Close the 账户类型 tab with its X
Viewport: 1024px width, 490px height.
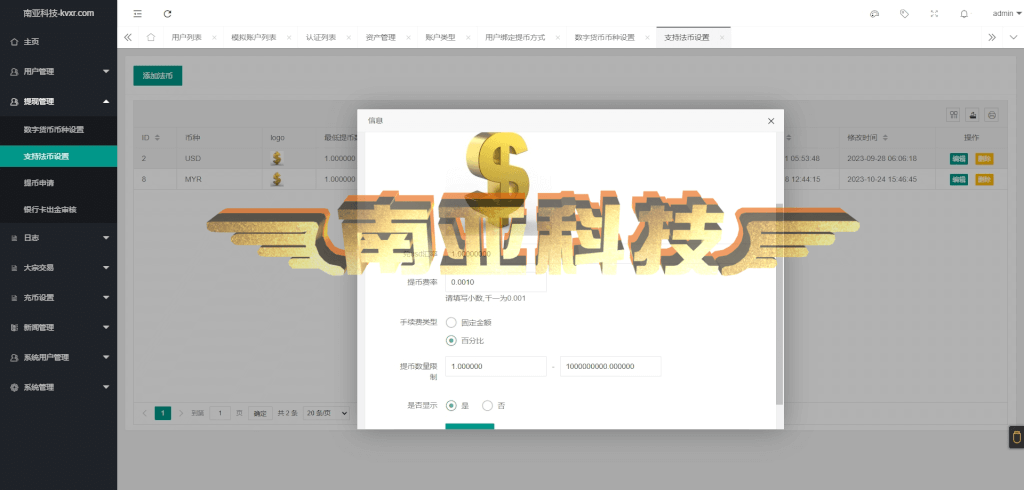click(x=468, y=38)
